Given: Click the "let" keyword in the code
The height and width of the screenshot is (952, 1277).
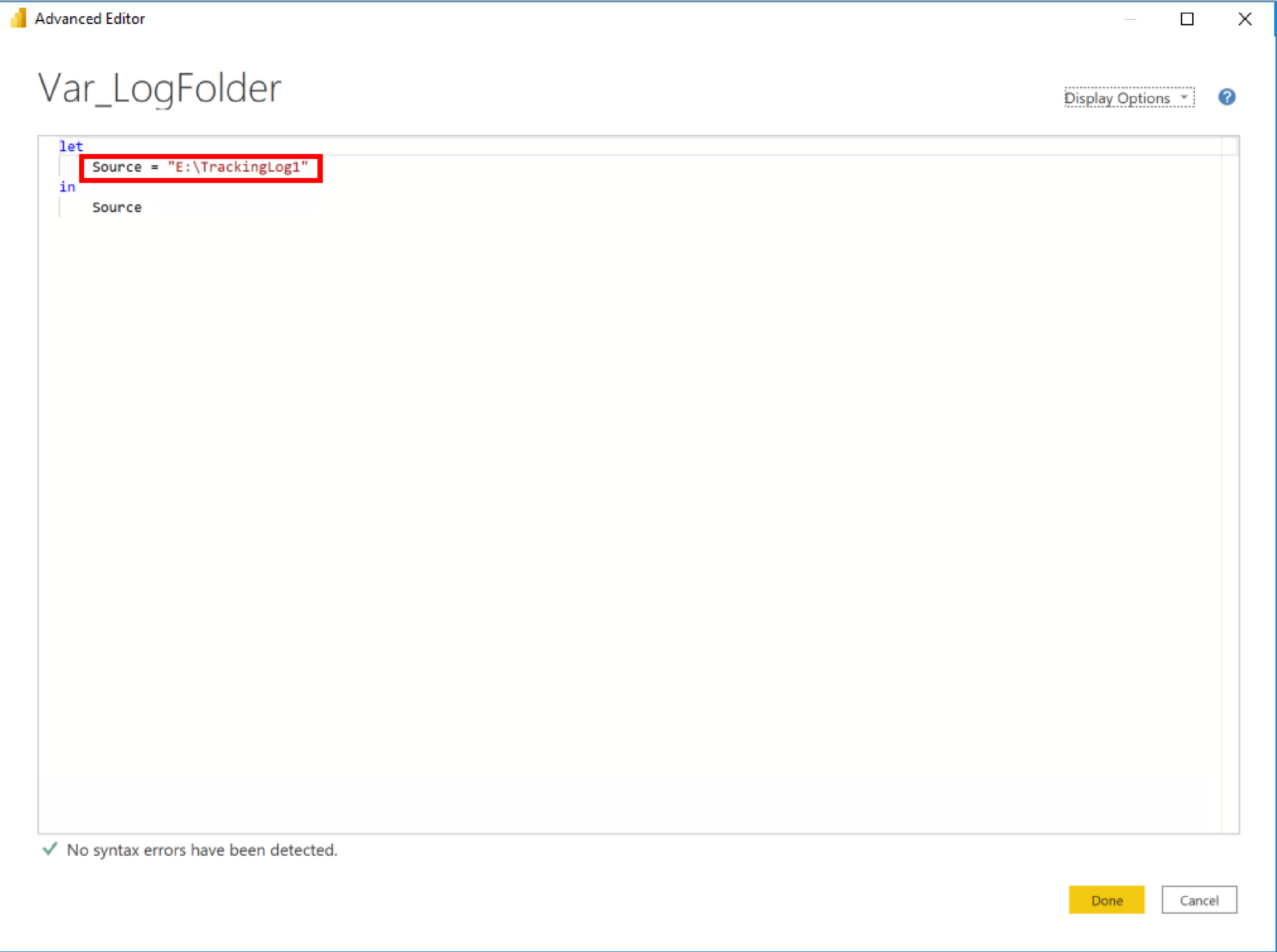Looking at the screenshot, I should [70, 146].
